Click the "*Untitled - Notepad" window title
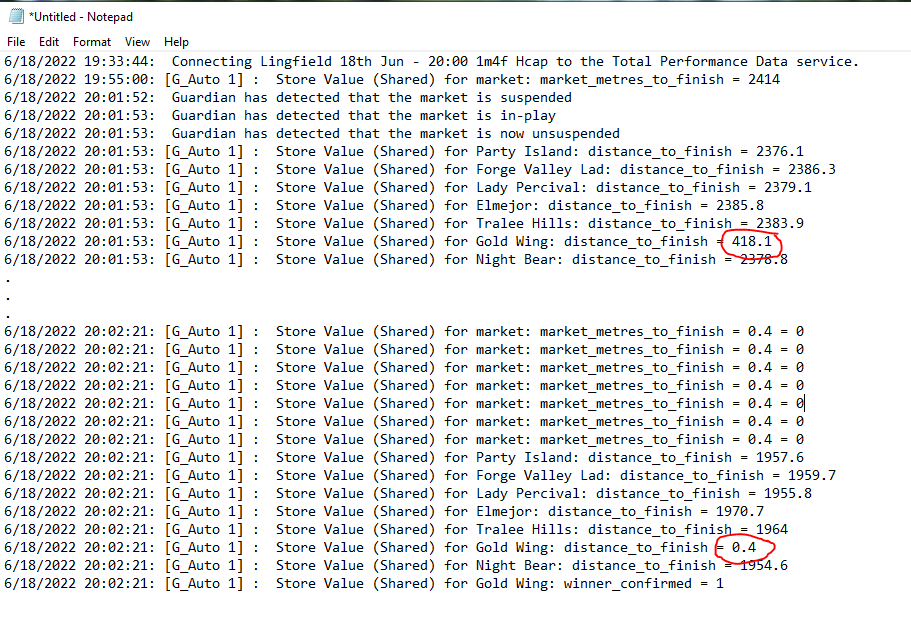The image size is (911, 626). pyautogui.click(x=80, y=17)
